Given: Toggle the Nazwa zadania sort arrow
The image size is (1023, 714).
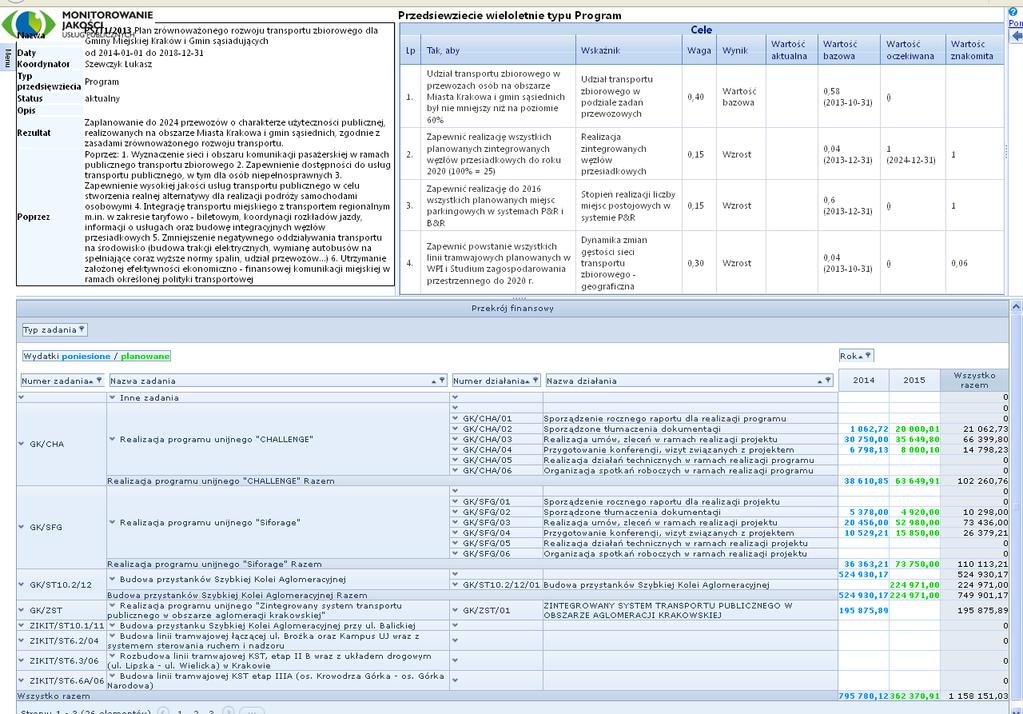Looking at the screenshot, I should (434, 381).
